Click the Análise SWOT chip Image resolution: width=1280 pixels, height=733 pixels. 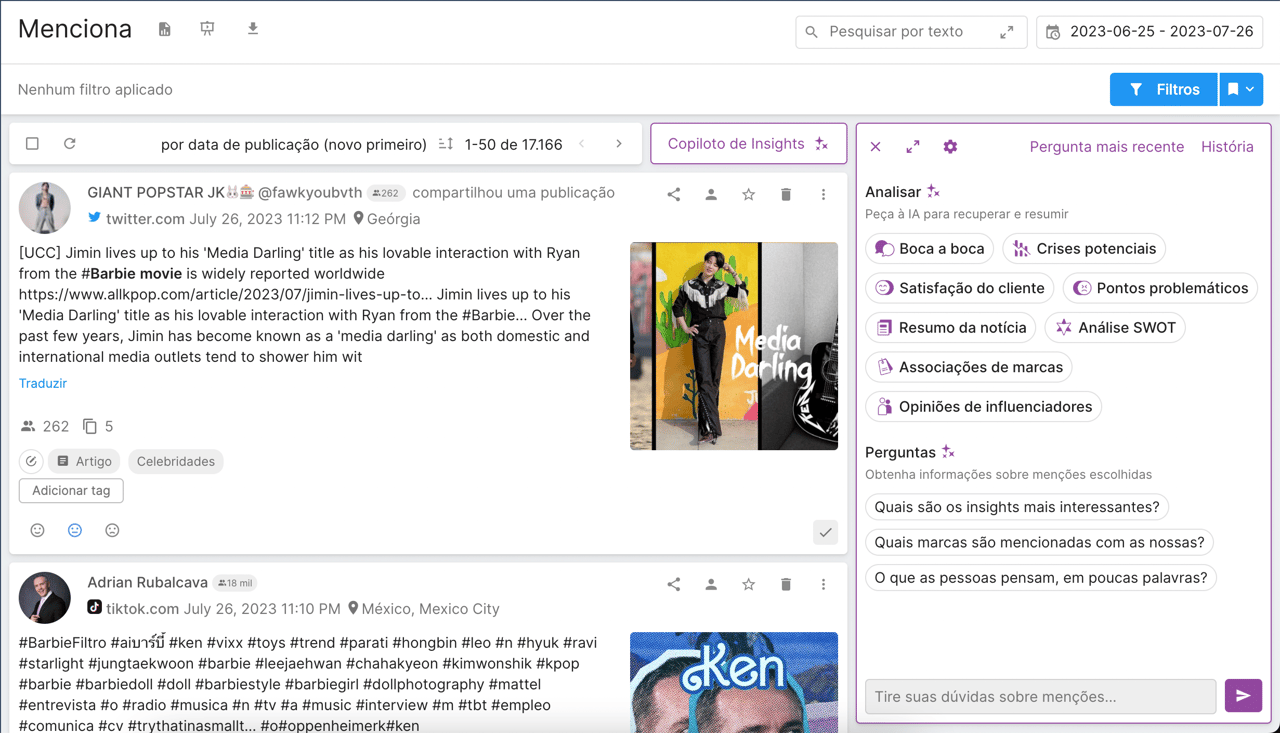pyautogui.click(x=1115, y=328)
